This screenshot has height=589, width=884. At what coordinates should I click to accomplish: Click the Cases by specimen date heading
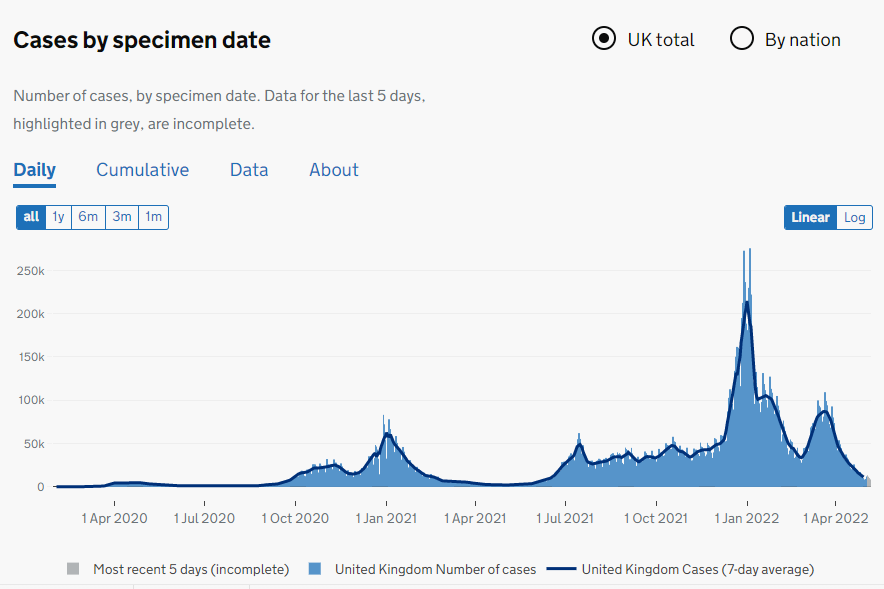tap(142, 40)
